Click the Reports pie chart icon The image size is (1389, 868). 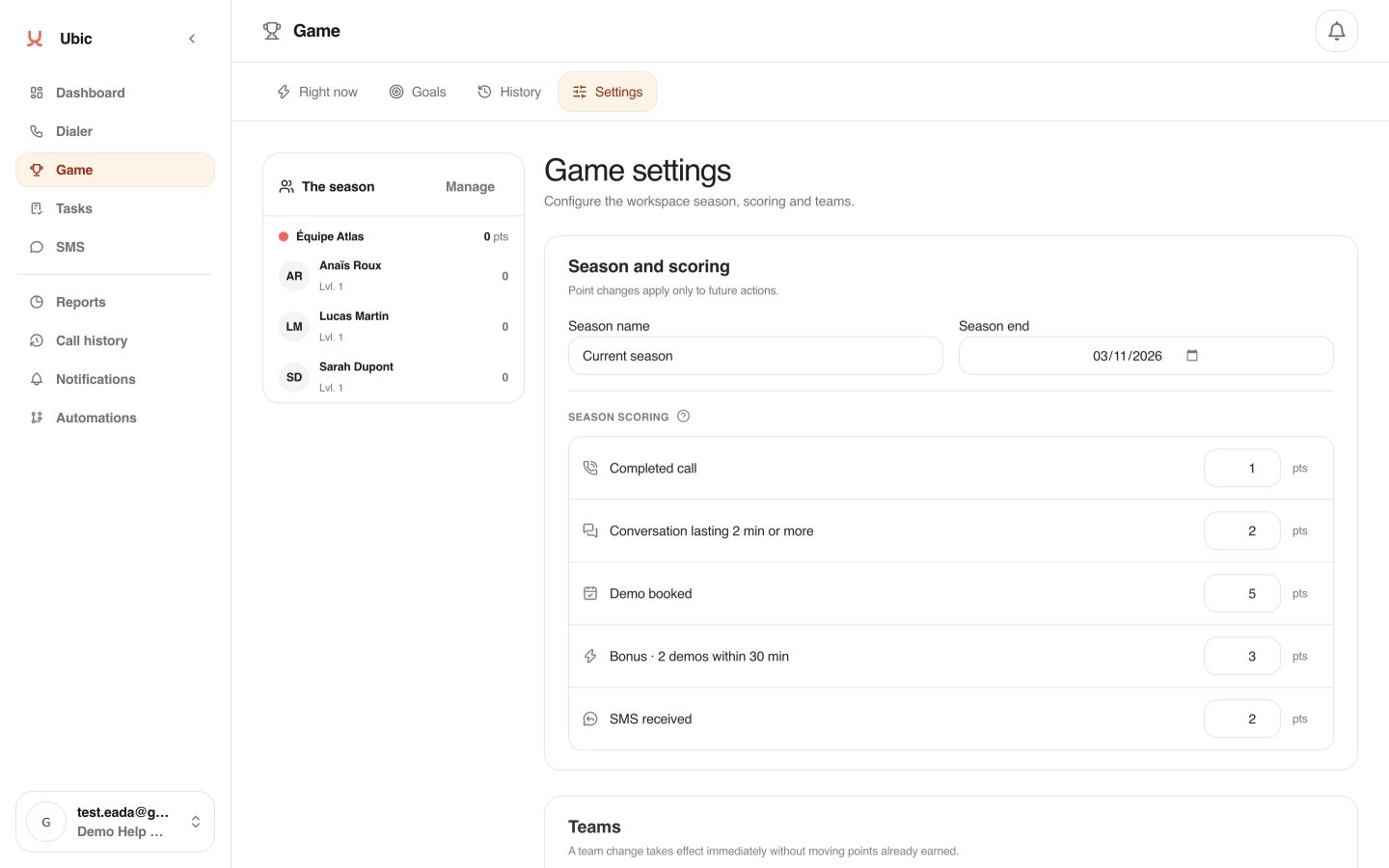[x=37, y=302]
